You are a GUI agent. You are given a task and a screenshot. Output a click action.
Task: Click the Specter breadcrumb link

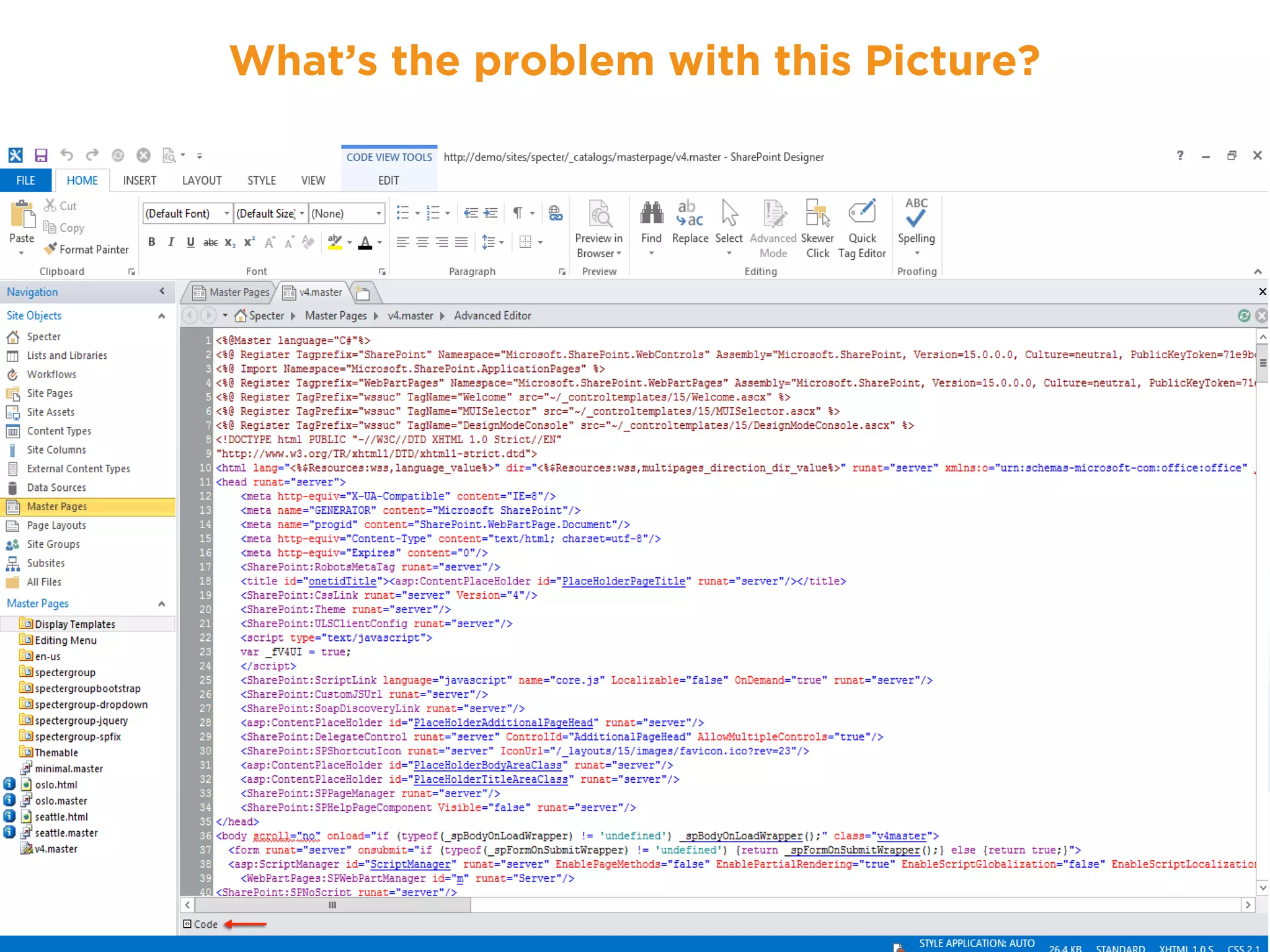point(267,315)
